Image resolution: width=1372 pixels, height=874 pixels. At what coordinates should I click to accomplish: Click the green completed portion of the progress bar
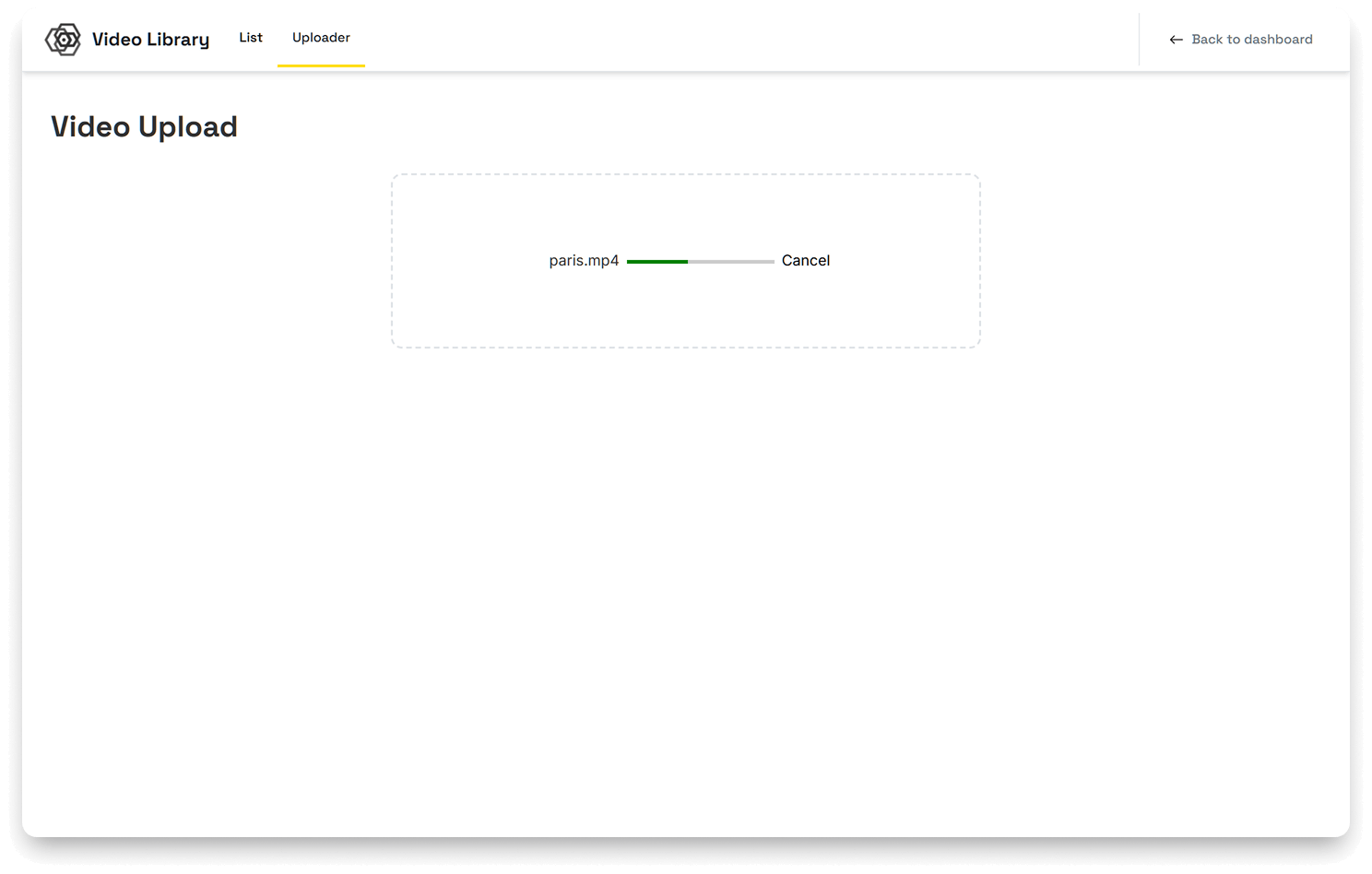click(x=656, y=261)
